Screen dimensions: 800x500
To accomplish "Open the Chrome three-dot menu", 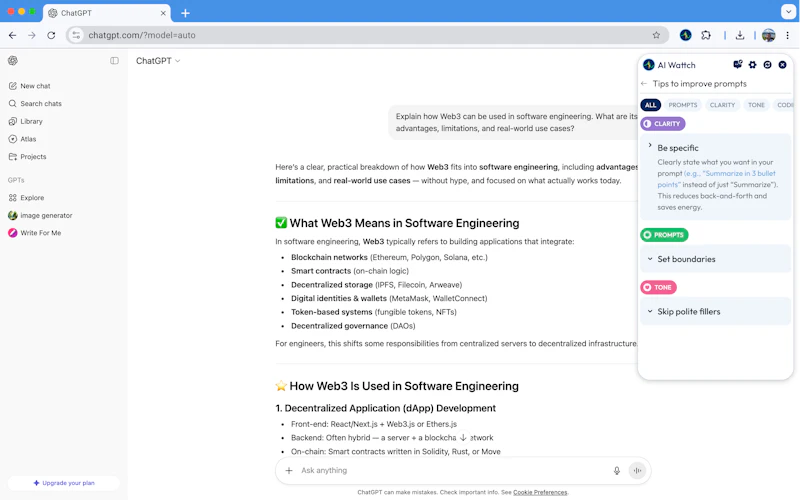I will tap(787, 35).
